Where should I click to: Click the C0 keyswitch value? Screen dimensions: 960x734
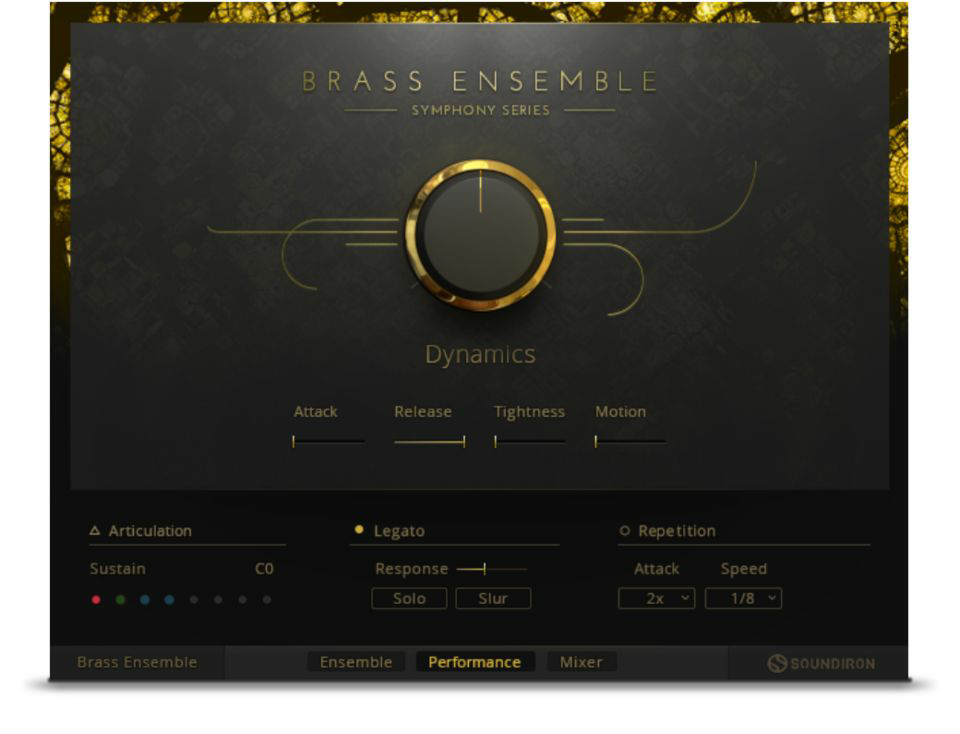click(x=264, y=569)
